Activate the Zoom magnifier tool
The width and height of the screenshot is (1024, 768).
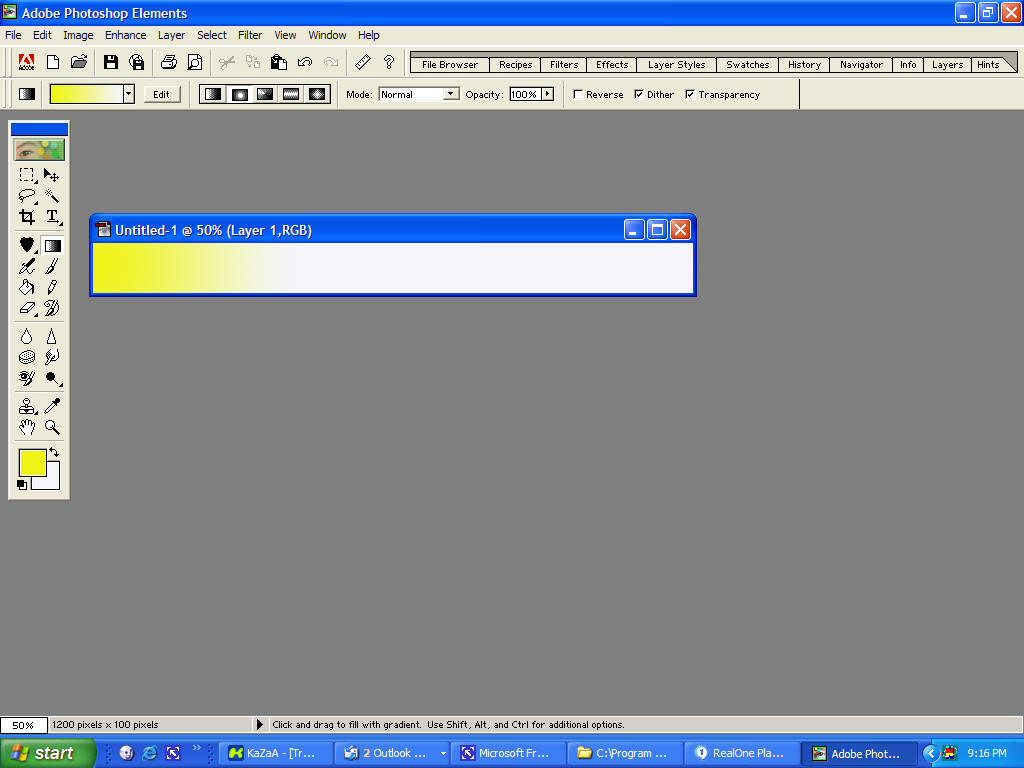[x=52, y=427]
